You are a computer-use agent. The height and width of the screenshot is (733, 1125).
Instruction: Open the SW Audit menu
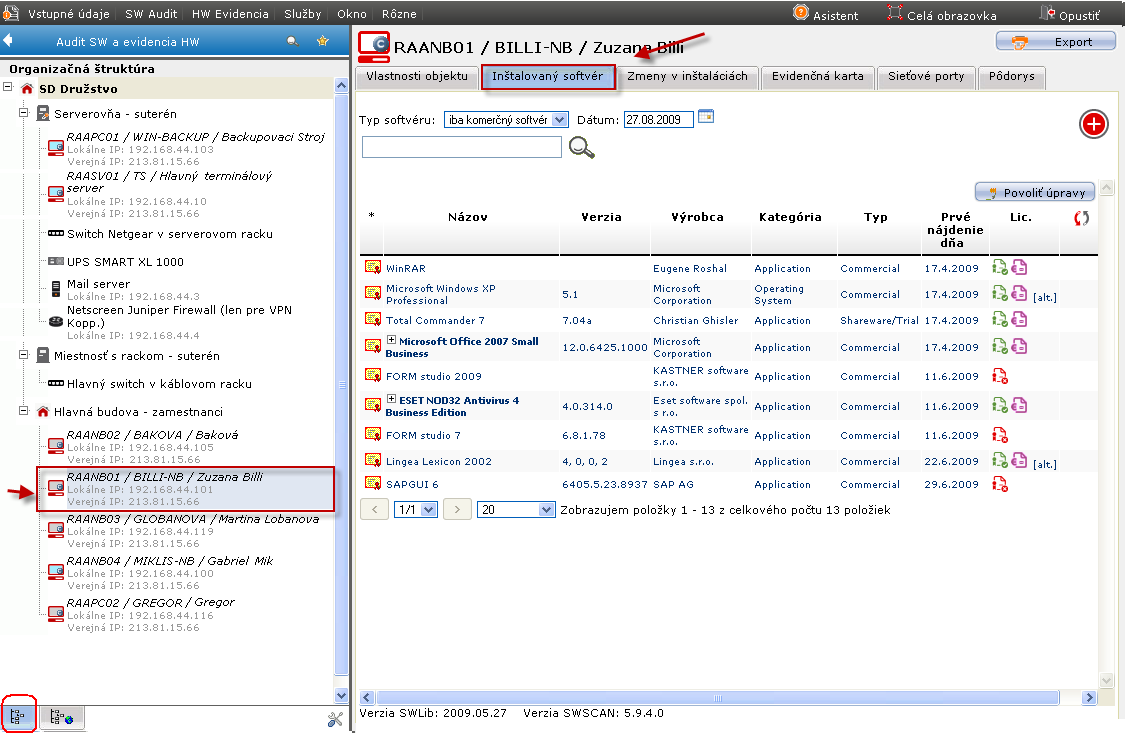[x=151, y=14]
